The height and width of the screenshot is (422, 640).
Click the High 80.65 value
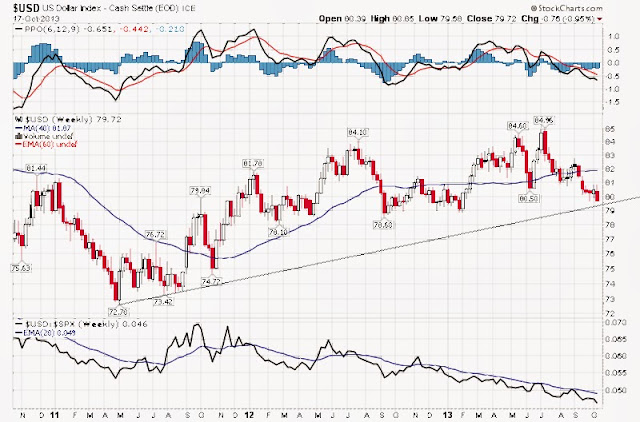(x=393, y=19)
